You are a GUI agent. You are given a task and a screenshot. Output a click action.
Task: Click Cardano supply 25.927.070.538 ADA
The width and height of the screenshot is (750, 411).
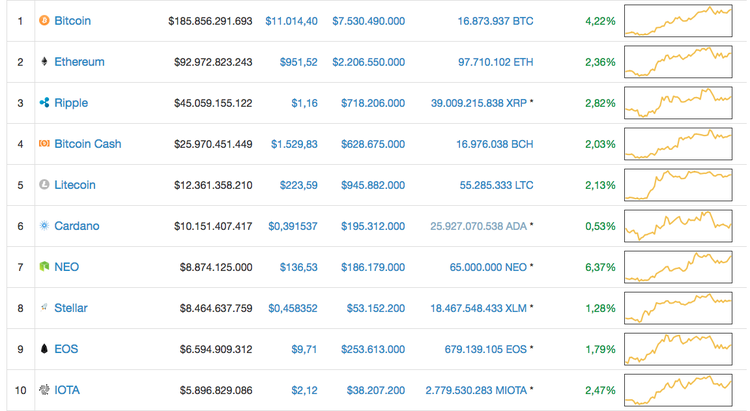[478, 226]
